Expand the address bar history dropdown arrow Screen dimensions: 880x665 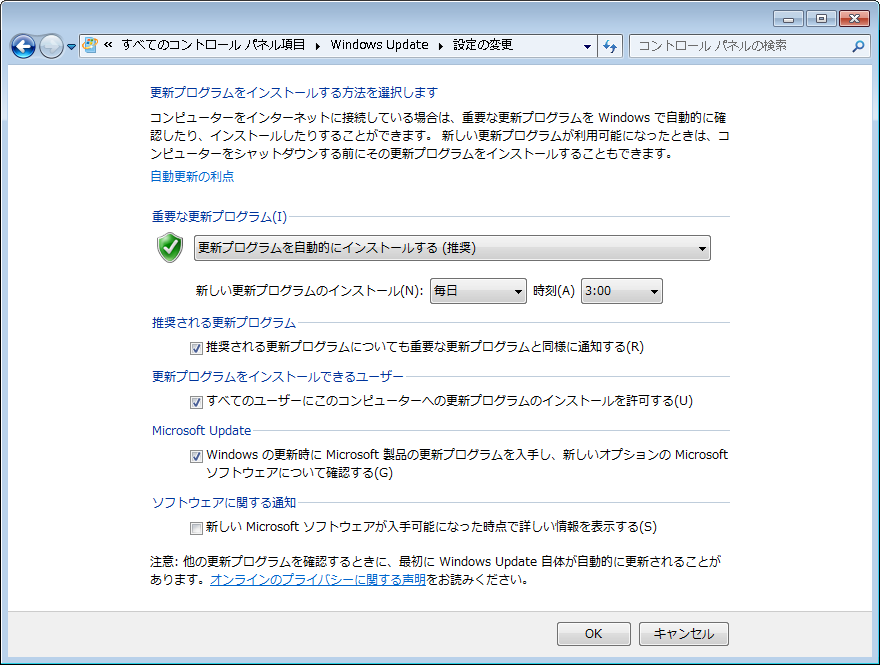[587, 46]
